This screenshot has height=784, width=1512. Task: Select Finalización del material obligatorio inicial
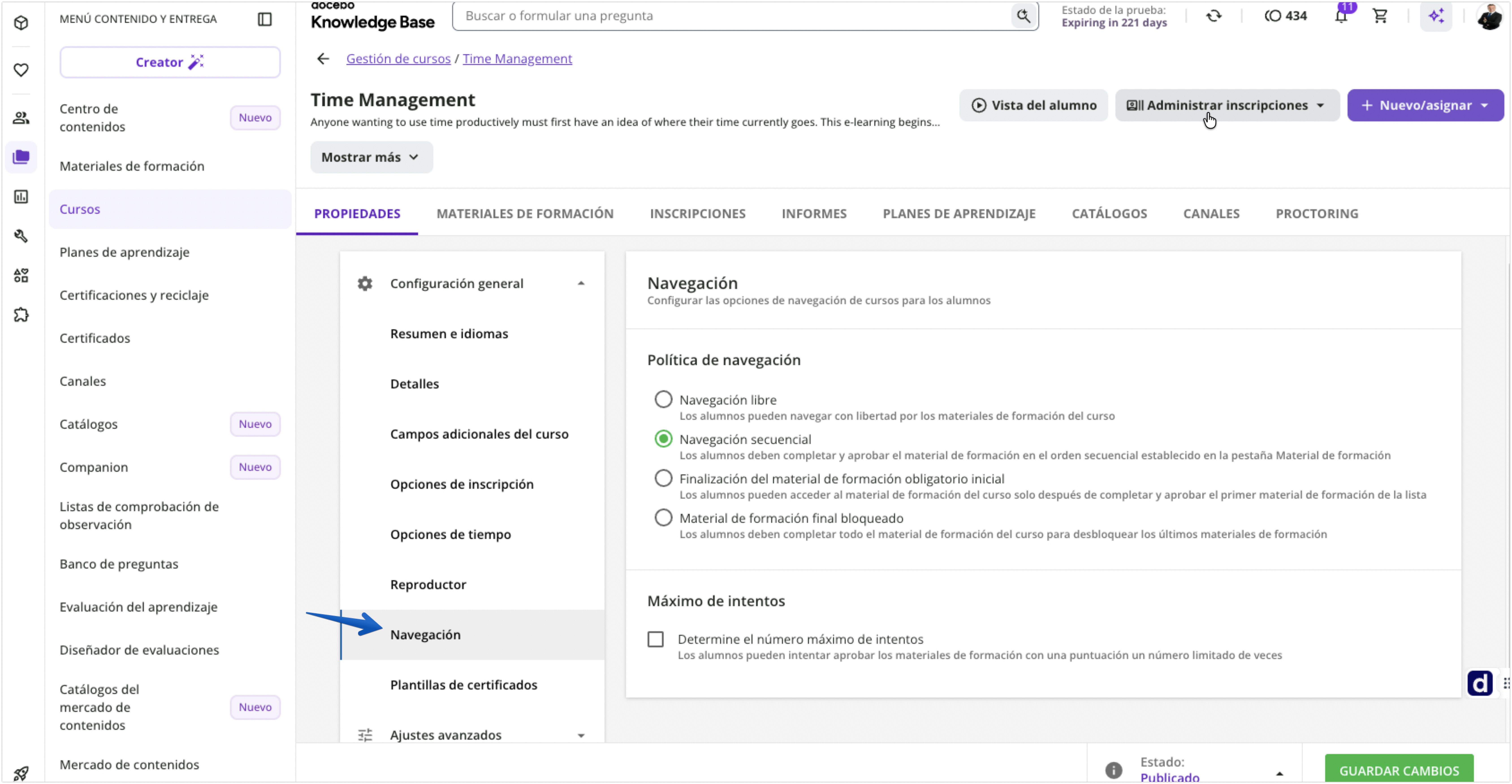[x=663, y=478]
